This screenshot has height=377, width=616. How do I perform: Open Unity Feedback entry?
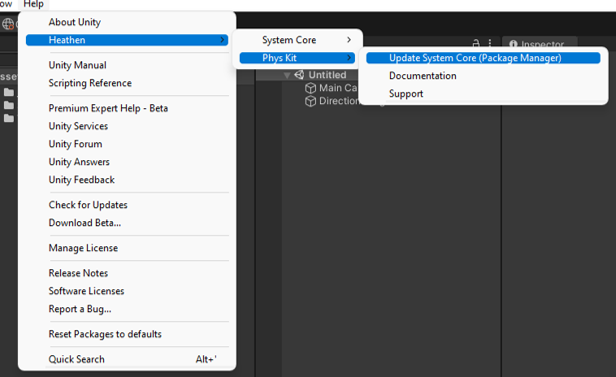(x=82, y=180)
